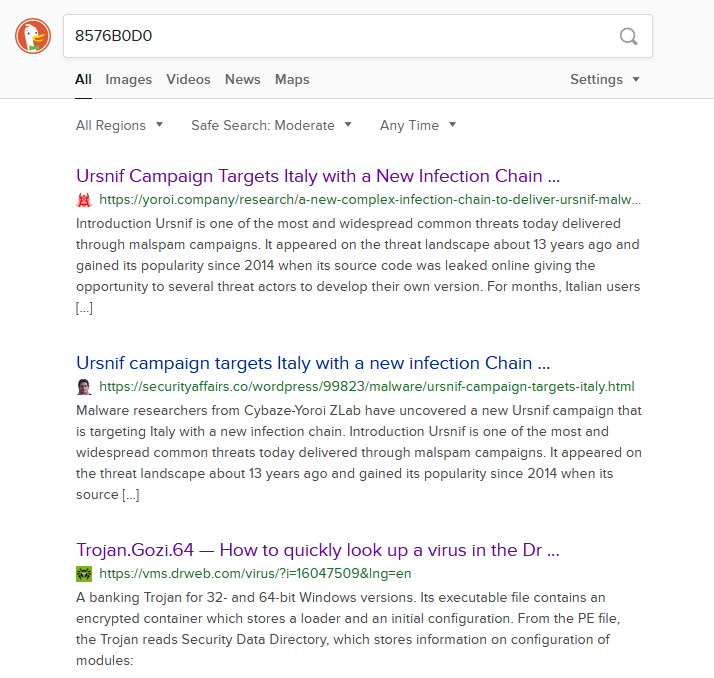Viewport: 714px width, 678px height.
Task: Open the Trojan.Gozi.64 result title
Action: click(x=318, y=550)
